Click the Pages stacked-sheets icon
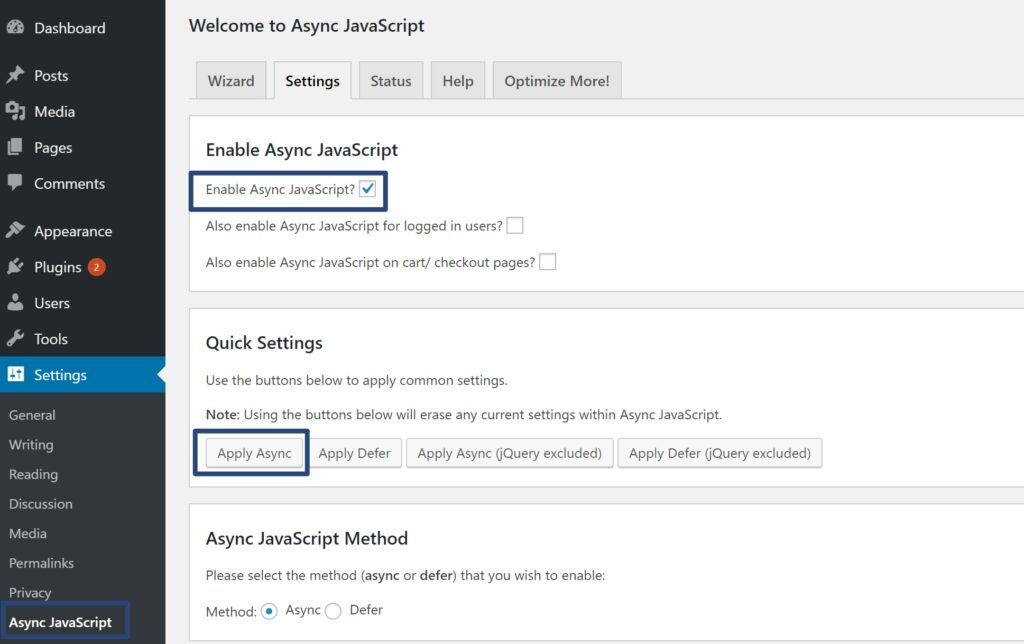Viewport: 1024px width, 644px height. pos(15,147)
